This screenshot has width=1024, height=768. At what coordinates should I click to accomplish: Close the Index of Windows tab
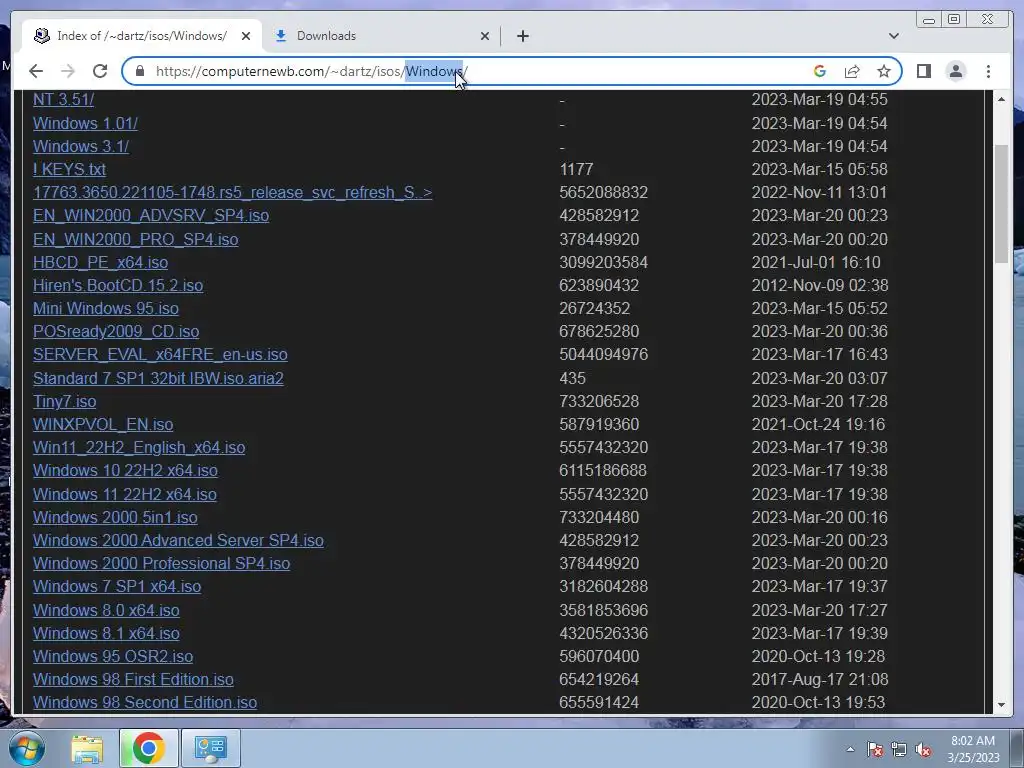point(246,36)
